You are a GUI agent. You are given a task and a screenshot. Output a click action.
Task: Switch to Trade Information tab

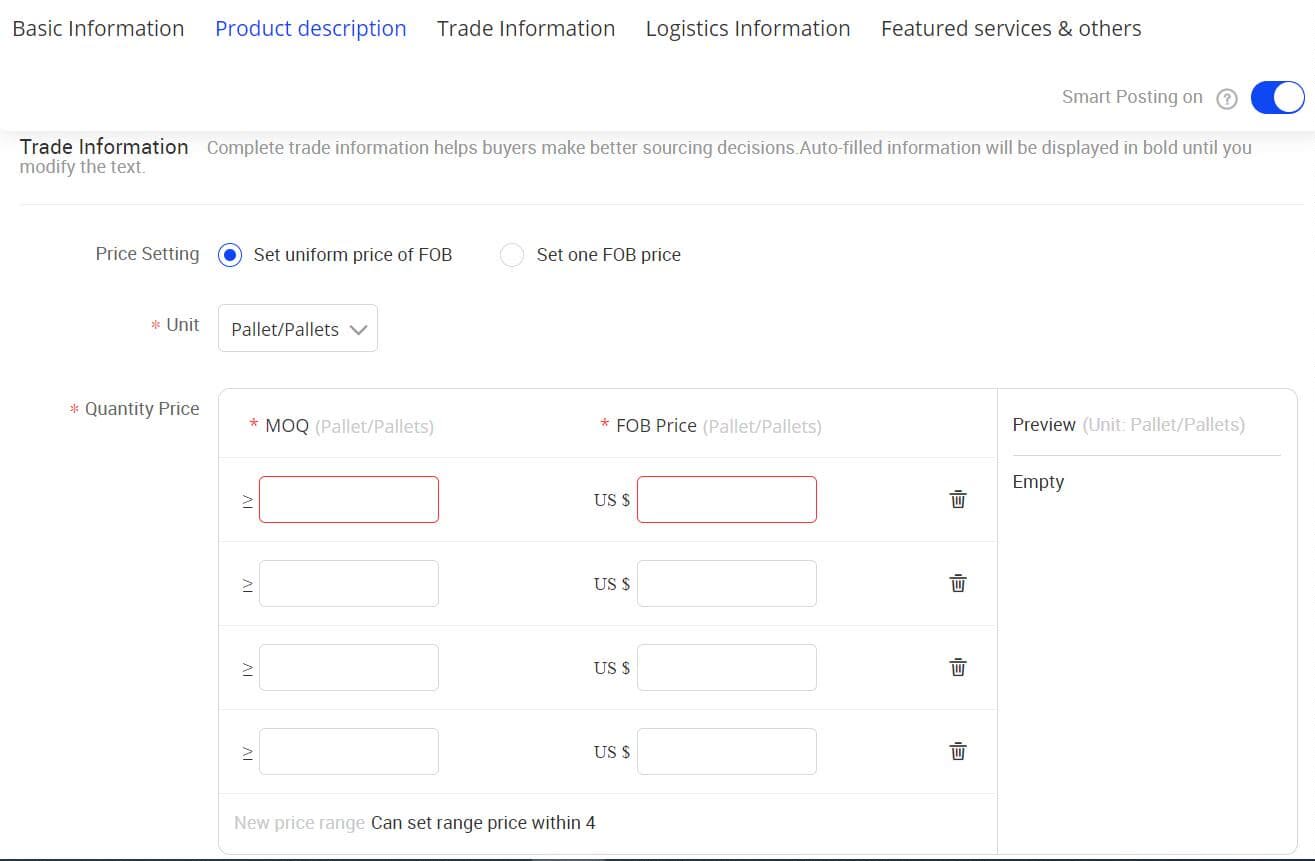526,28
